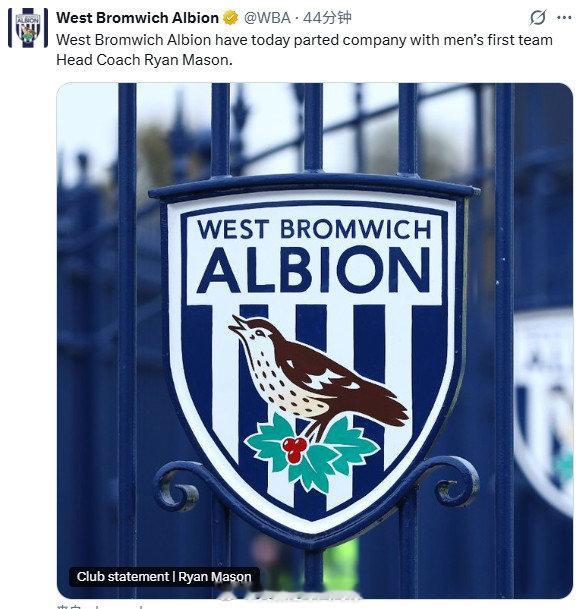Click the source text below the image
Viewport: 583px width, 609px height.
[101, 606]
